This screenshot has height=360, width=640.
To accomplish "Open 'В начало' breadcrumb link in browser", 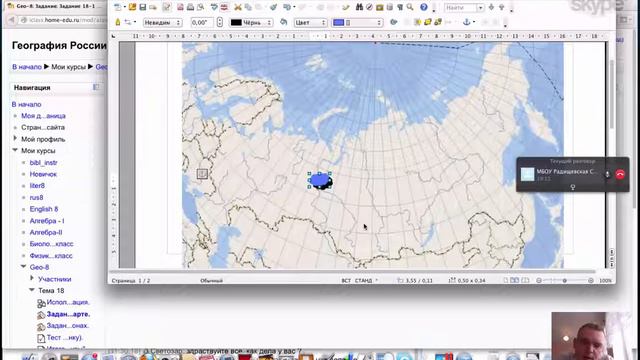I will (27, 67).
